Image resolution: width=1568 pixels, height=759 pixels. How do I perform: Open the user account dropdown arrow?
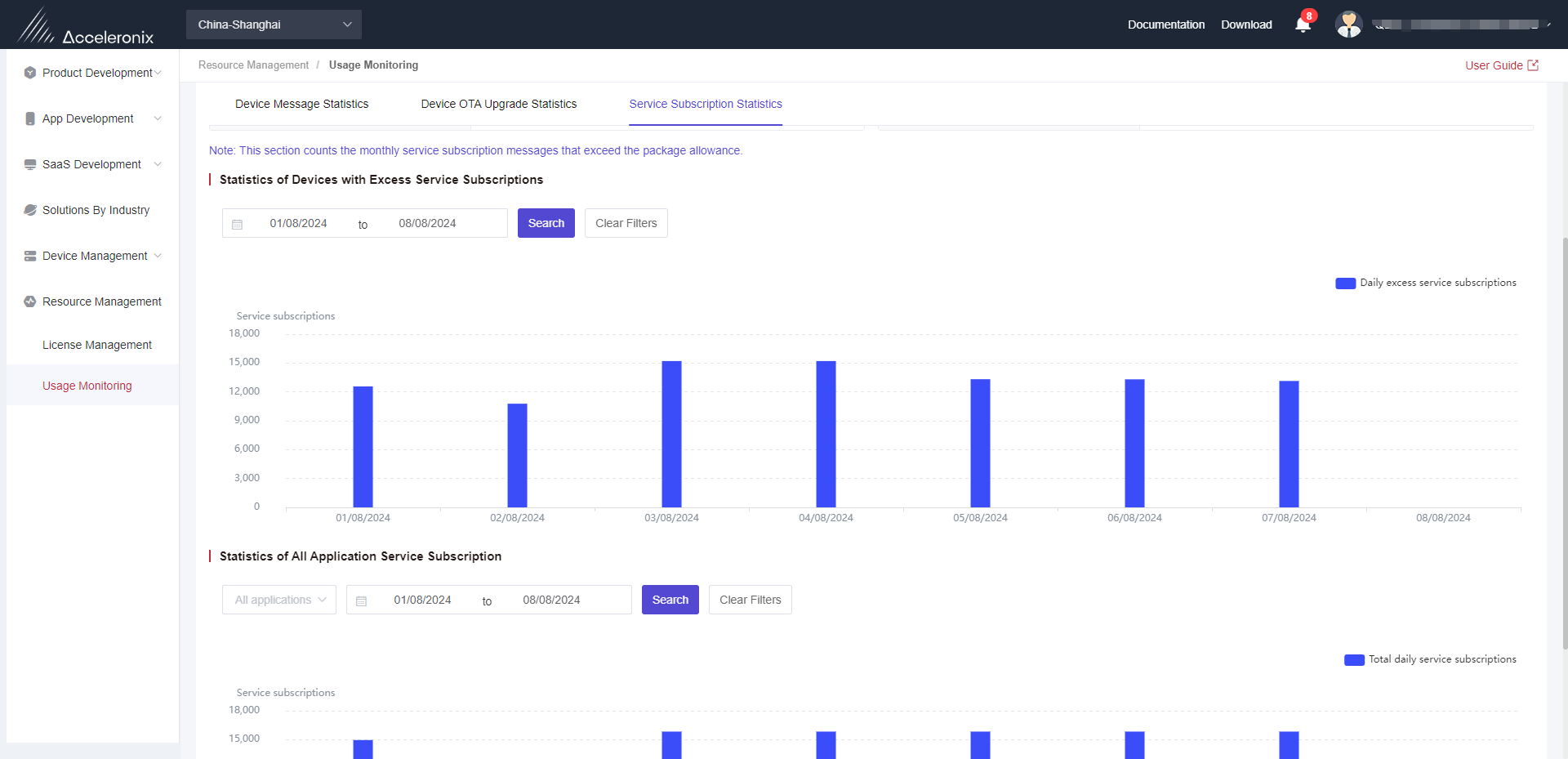point(1548,25)
